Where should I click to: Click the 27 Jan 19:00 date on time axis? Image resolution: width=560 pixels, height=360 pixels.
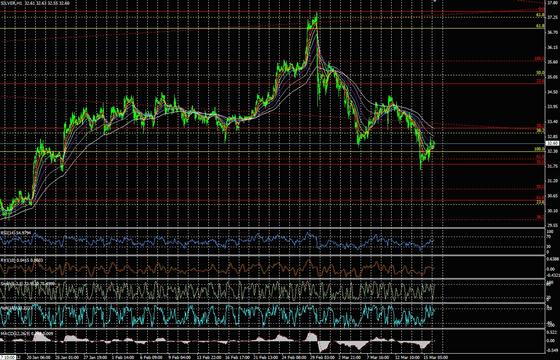point(94,357)
